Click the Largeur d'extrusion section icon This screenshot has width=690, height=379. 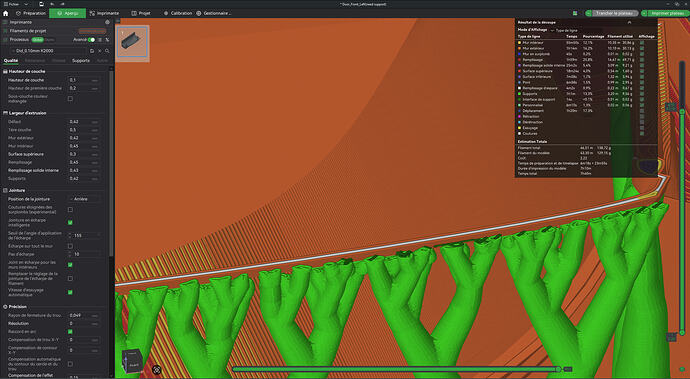(5, 113)
